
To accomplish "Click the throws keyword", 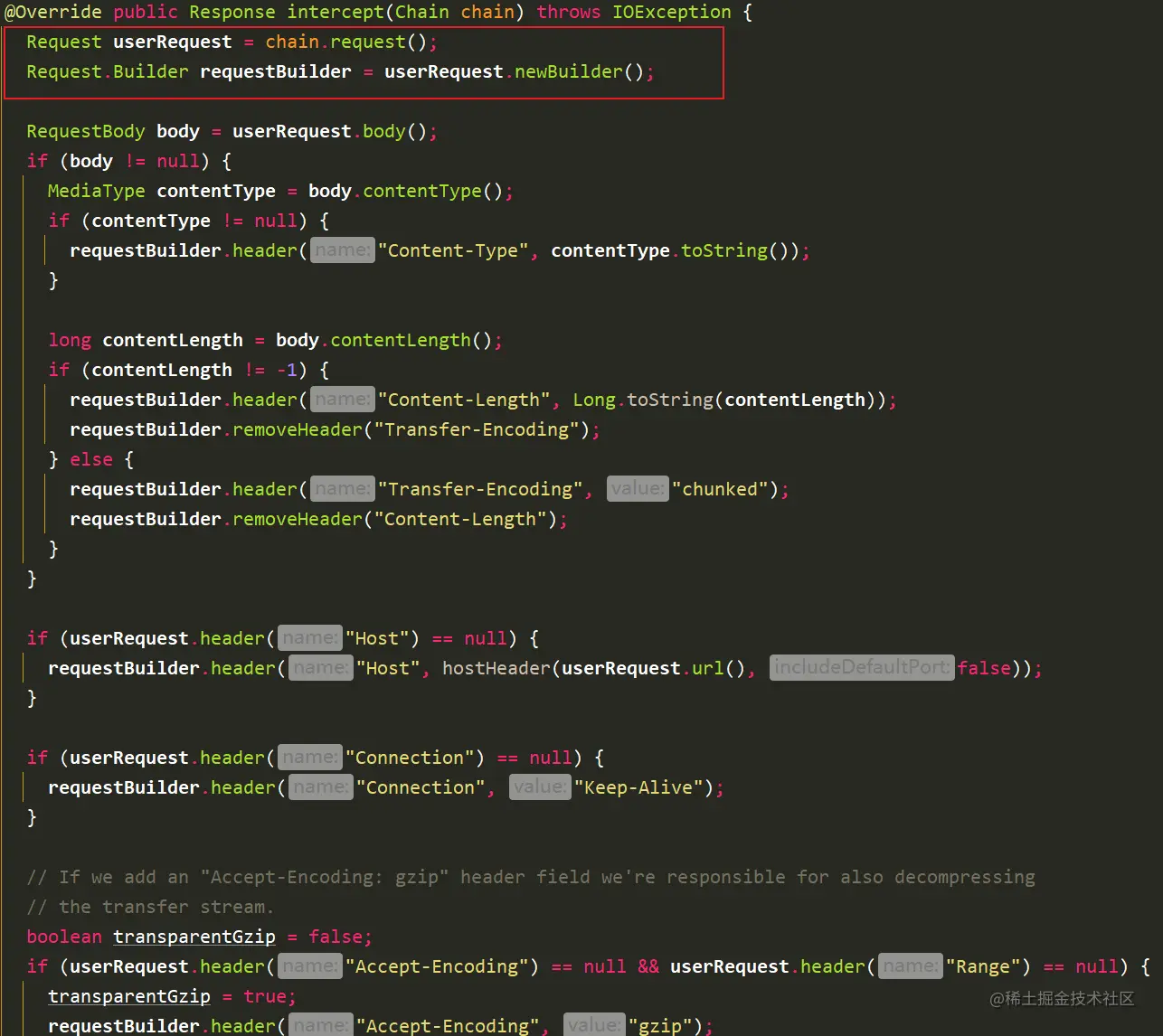I will tap(569, 12).
